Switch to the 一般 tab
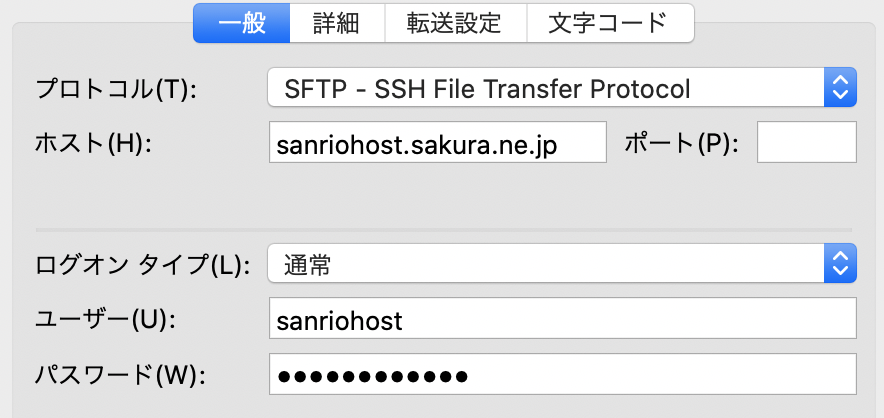 click(x=241, y=23)
